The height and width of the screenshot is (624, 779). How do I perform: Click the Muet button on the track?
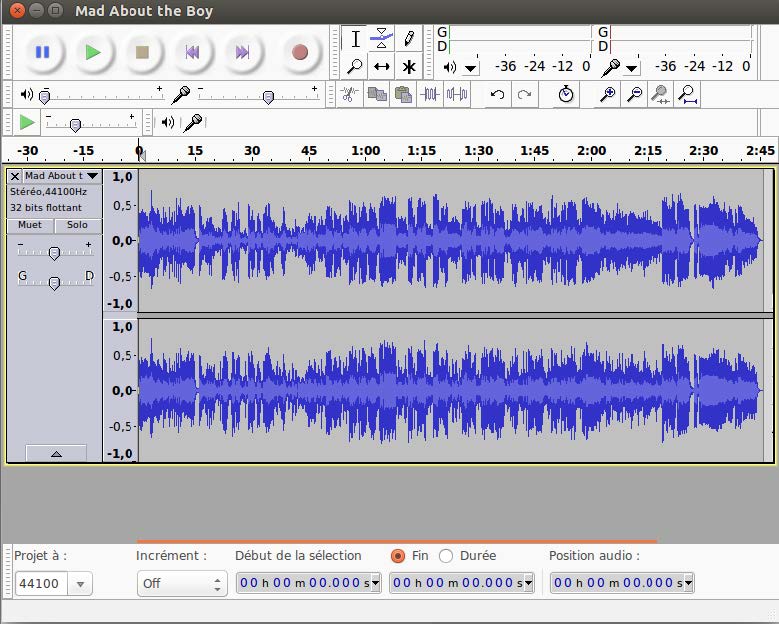(30, 225)
